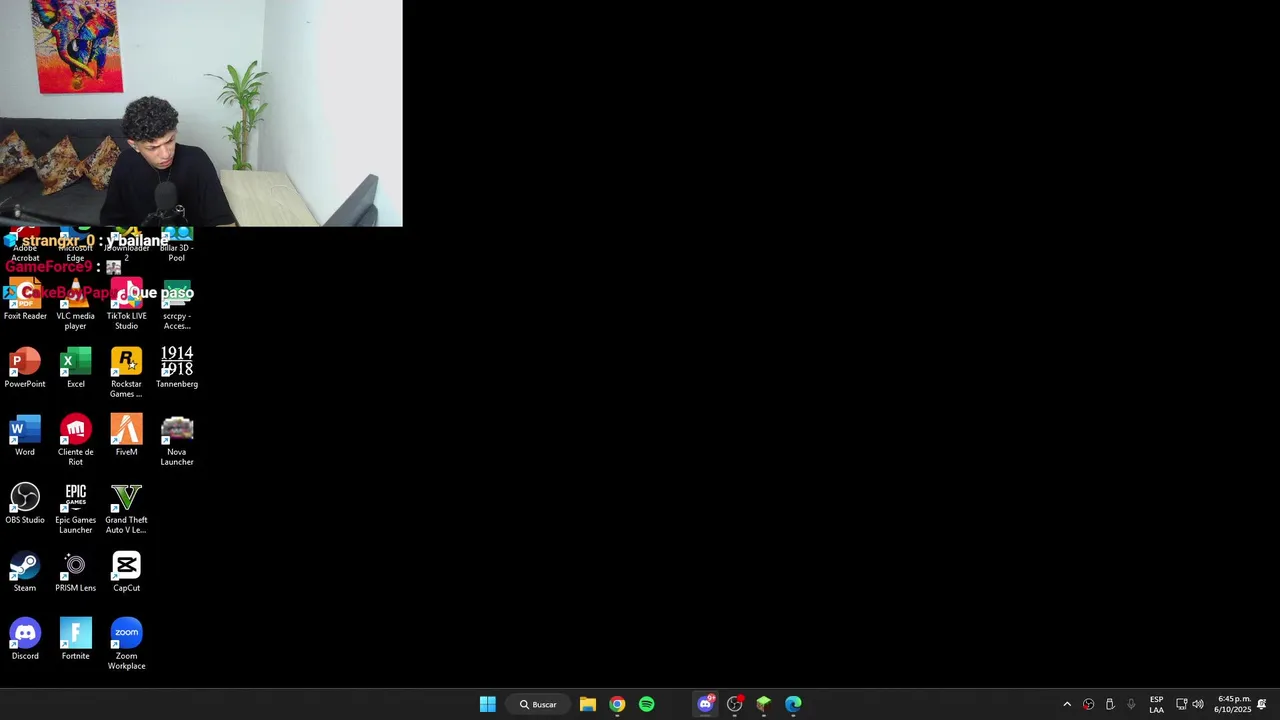Viewport: 1280px width, 720px height.
Task: Select the Excel desktop shortcut
Action: (75, 368)
